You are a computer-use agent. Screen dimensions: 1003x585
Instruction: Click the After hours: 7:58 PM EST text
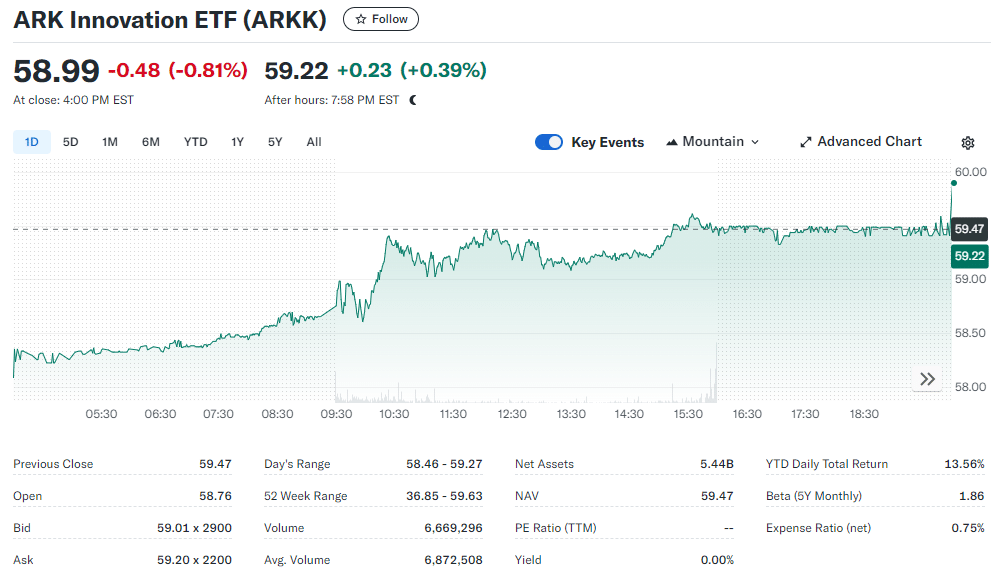332,100
